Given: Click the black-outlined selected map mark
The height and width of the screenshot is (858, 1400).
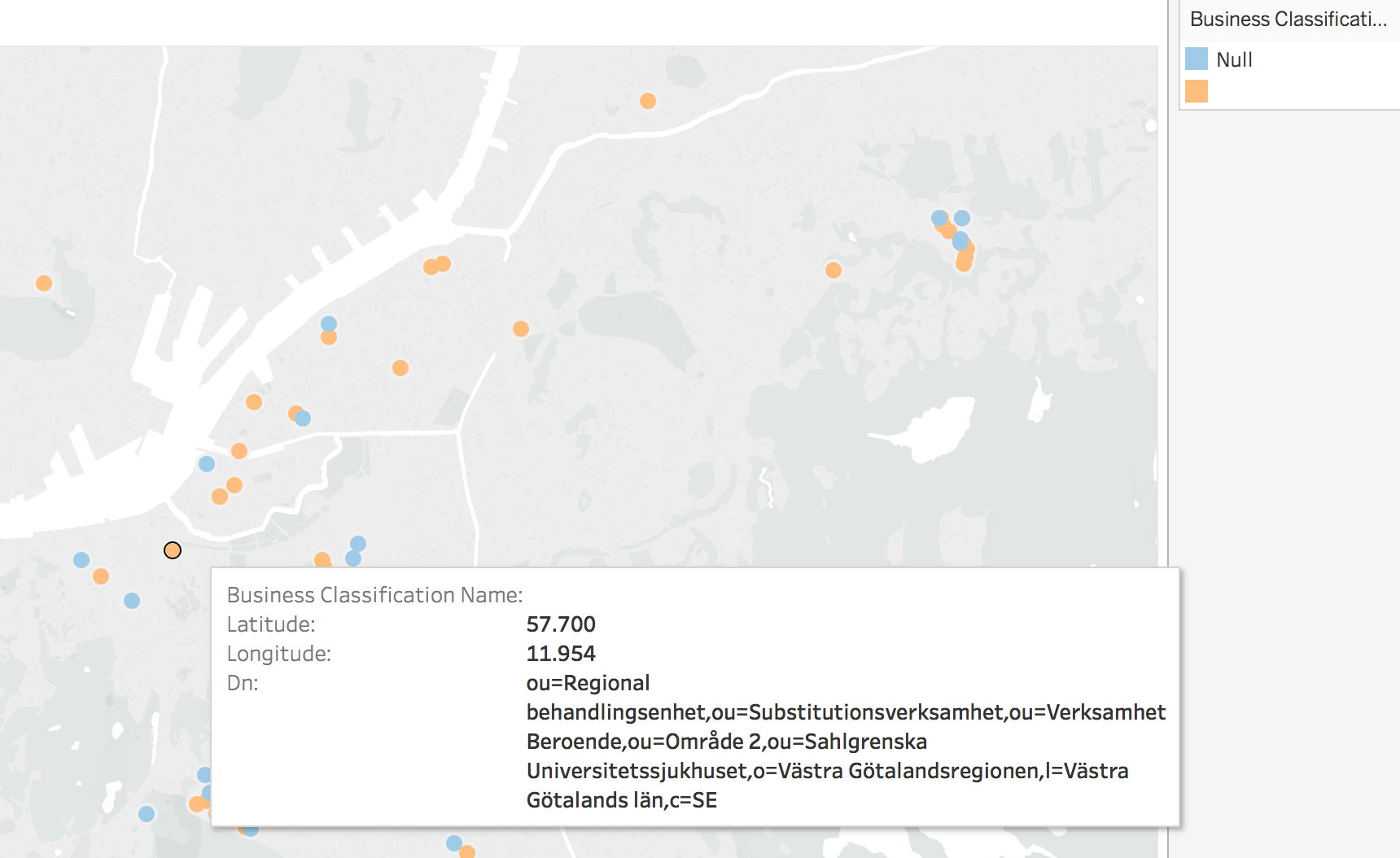Looking at the screenshot, I should point(173,550).
